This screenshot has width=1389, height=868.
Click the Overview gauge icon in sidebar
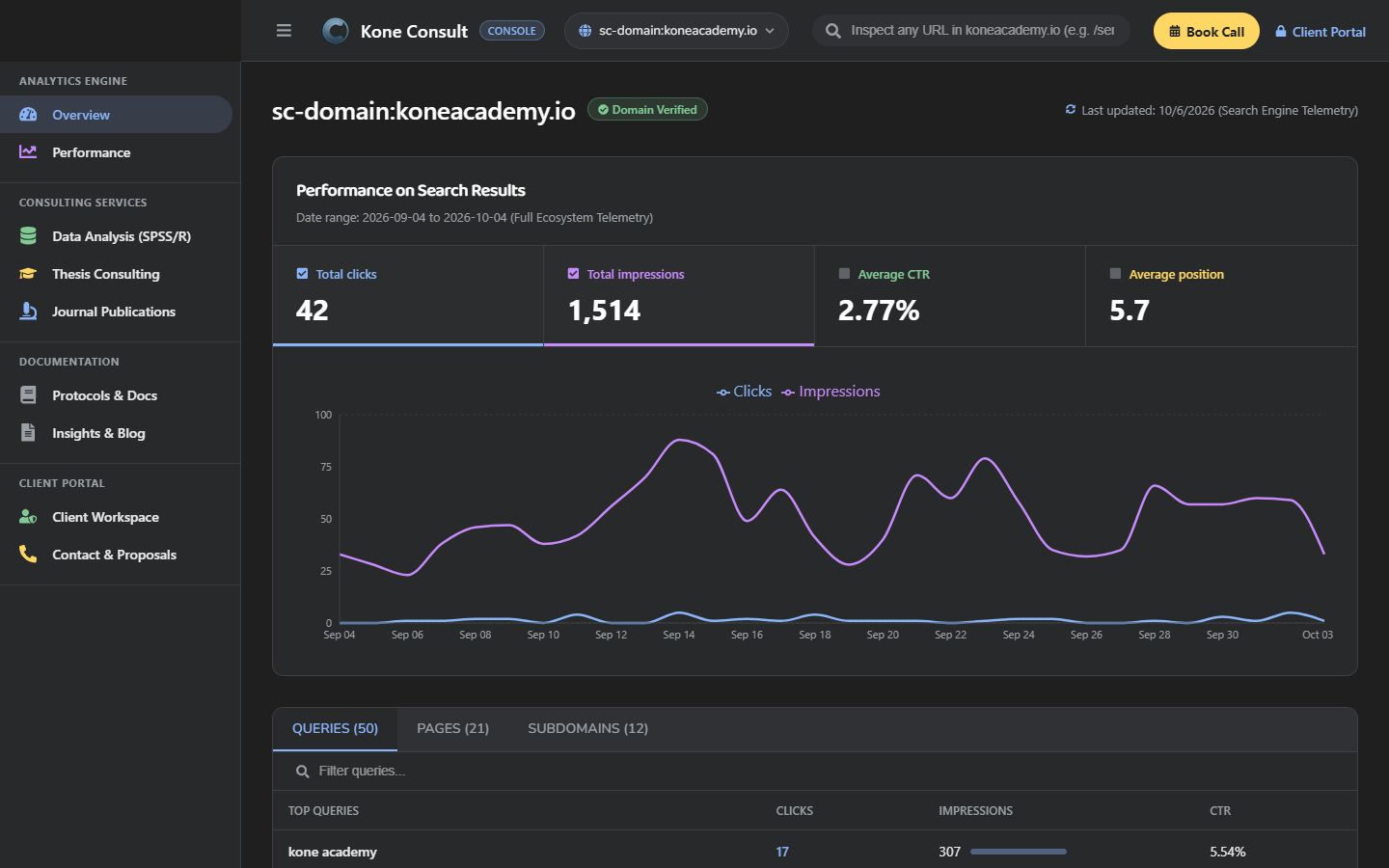[x=28, y=115]
